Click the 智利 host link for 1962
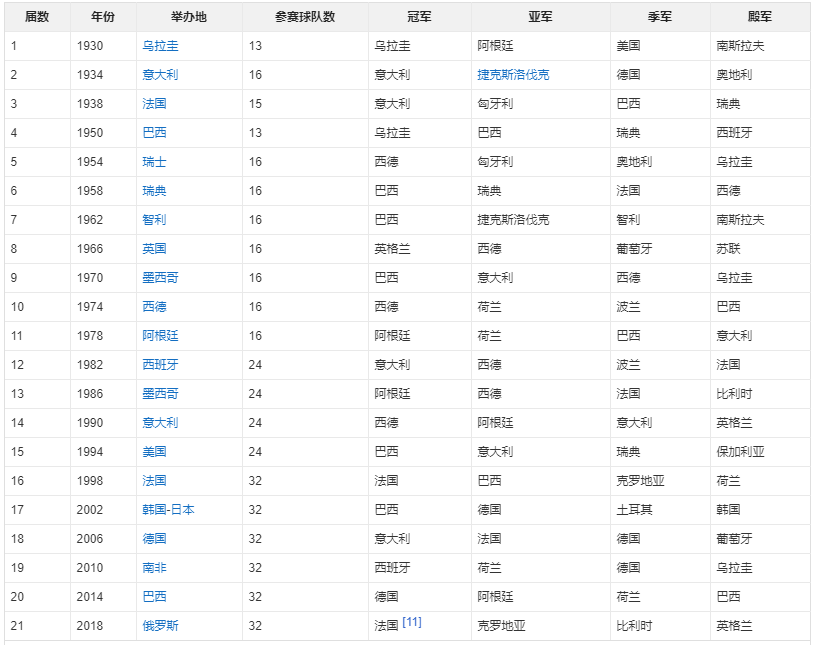The width and height of the screenshot is (815, 645). (154, 220)
